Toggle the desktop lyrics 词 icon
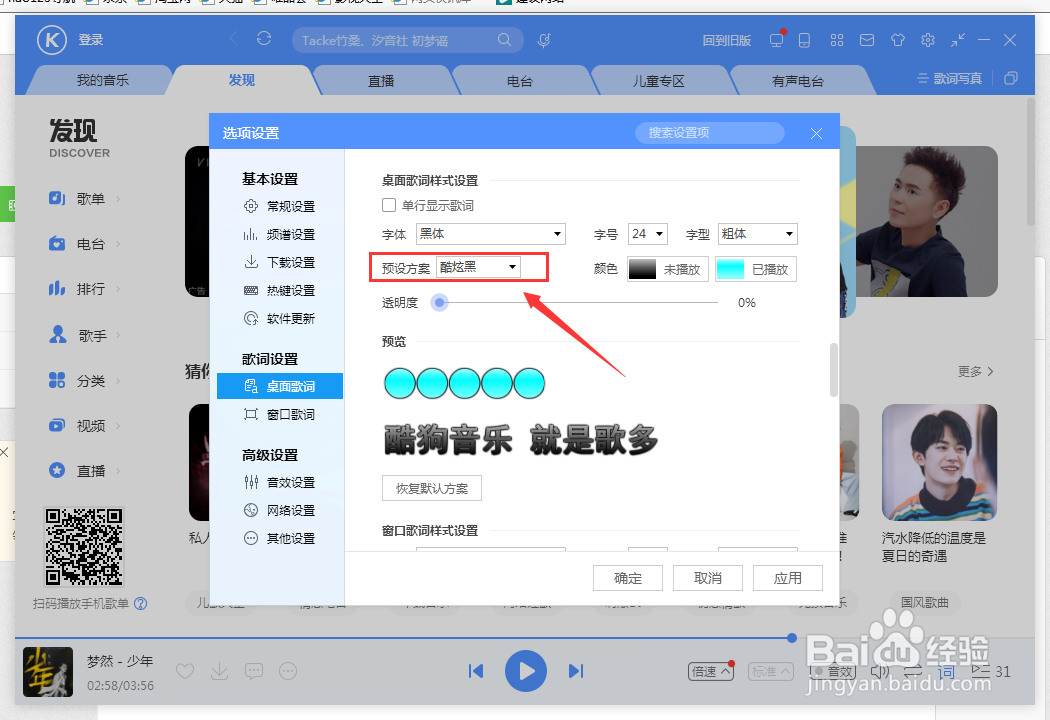1050x720 pixels. [x=946, y=671]
